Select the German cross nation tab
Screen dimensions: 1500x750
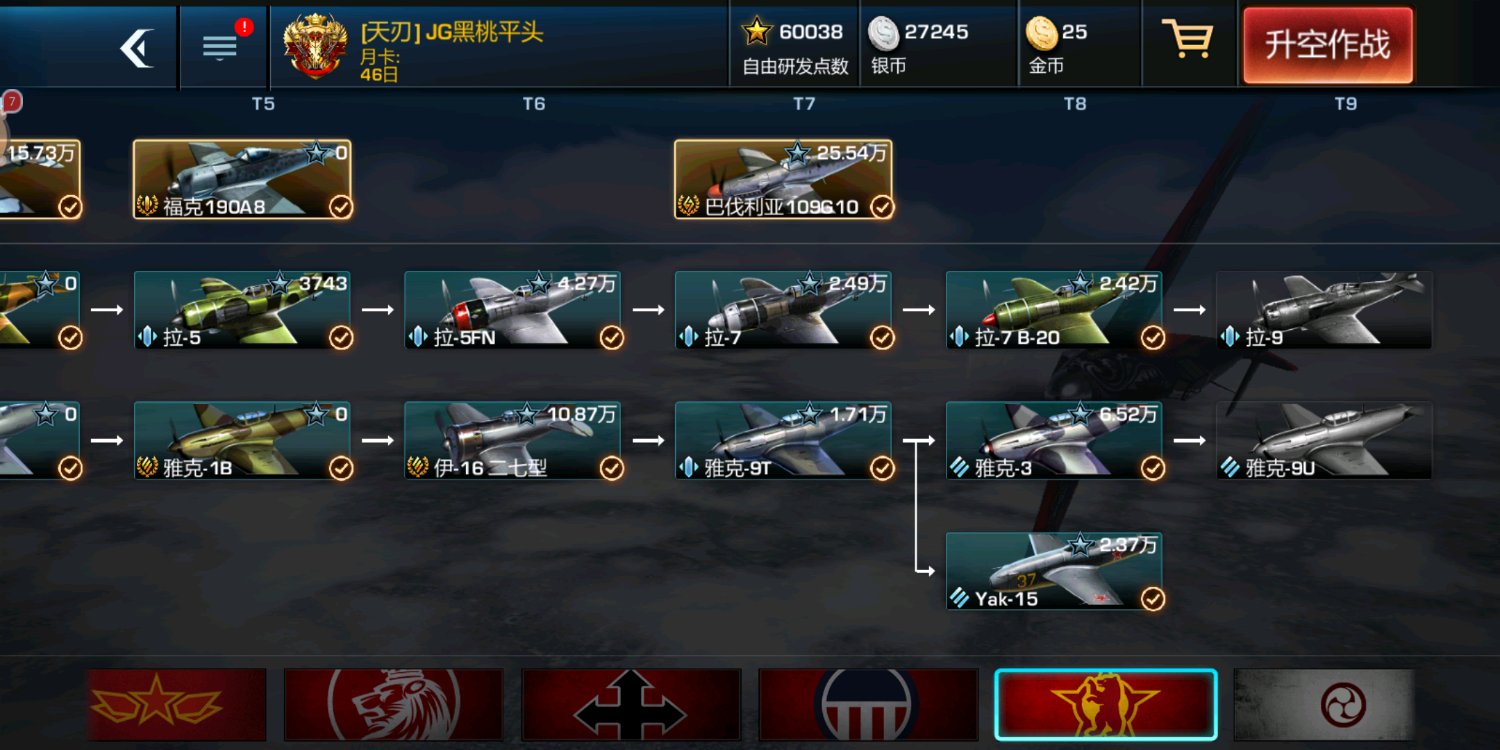(631, 705)
